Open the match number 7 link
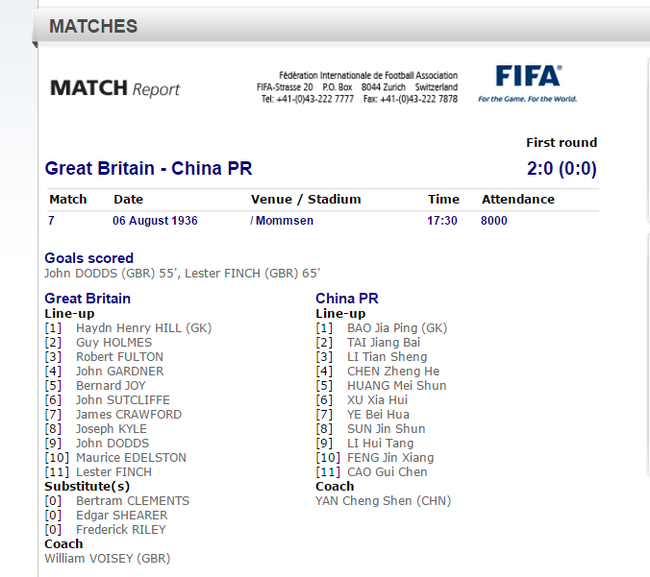Viewport: 650px width, 577px height. [x=52, y=220]
